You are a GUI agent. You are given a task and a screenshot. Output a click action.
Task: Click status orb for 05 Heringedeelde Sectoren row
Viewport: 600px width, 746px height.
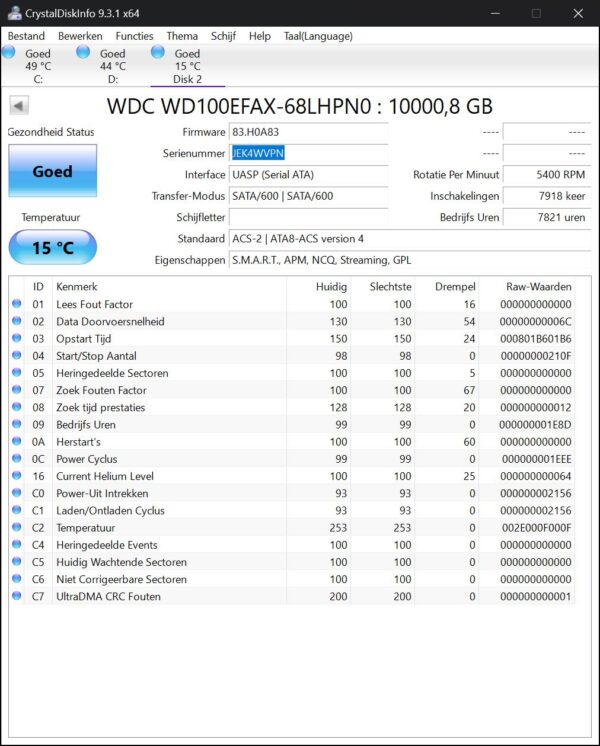[17, 372]
